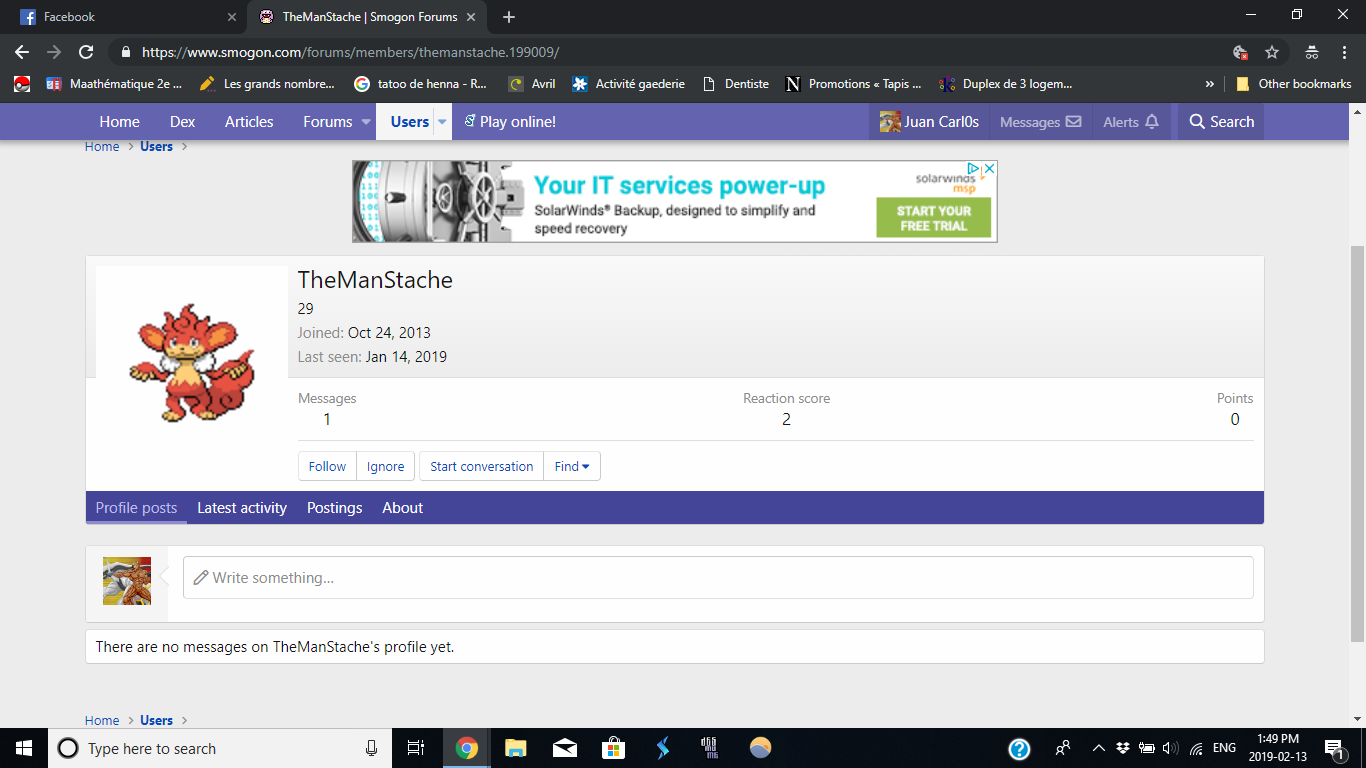Open File Explorer from the taskbar
Viewport: 1366px width, 768px height.
516,748
